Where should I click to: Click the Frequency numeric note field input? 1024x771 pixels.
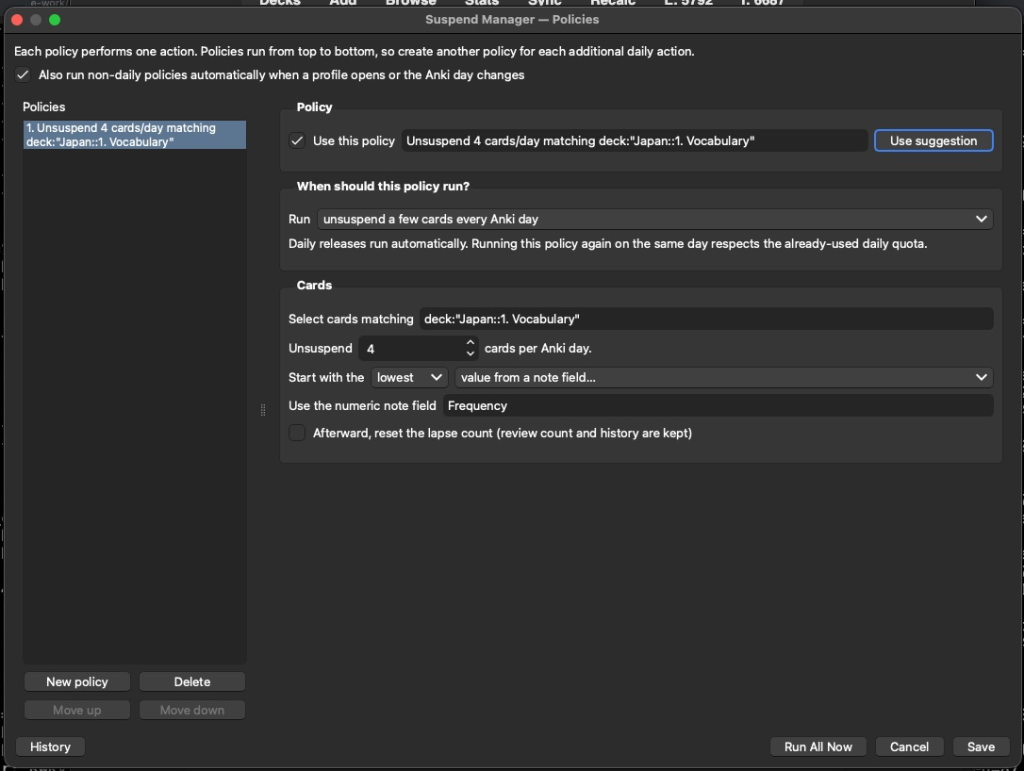pos(718,406)
